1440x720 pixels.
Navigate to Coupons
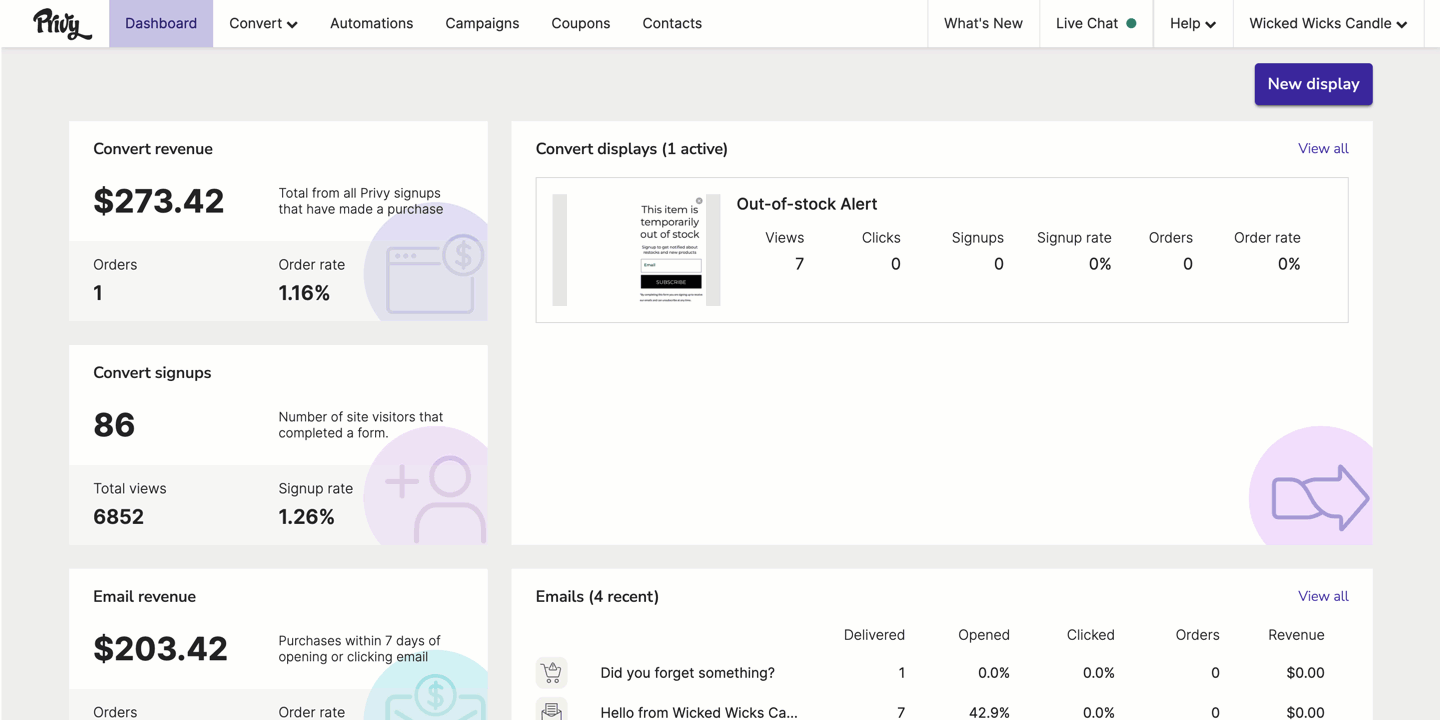pyautogui.click(x=580, y=23)
